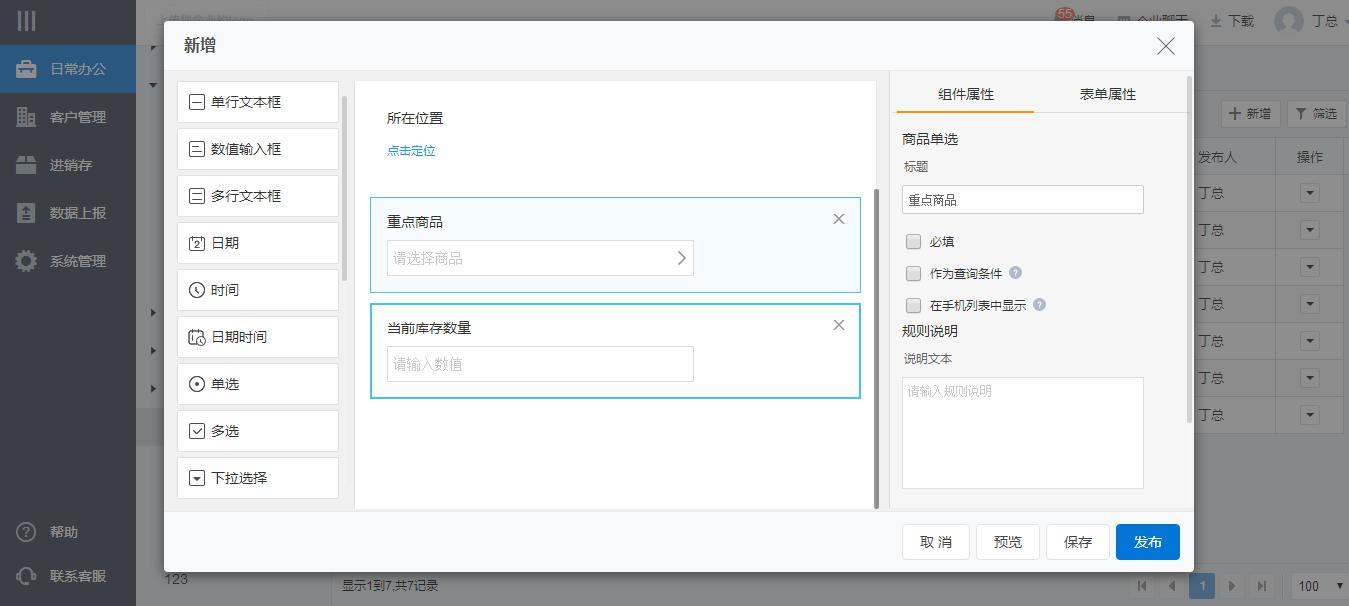The height and width of the screenshot is (606, 1349).
Task: Remove the 当前库存数量 field with X icon
Action: pyautogui.click(x=838, y=325)
